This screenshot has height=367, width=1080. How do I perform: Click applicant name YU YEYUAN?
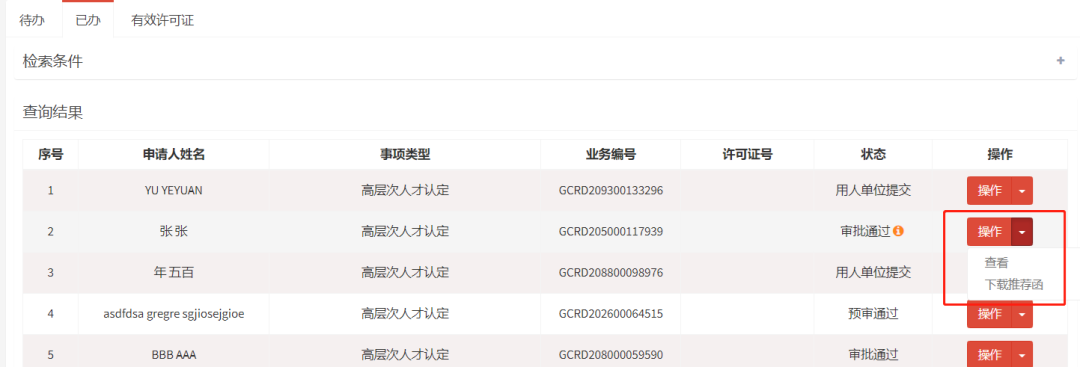[x=174, y=191]
